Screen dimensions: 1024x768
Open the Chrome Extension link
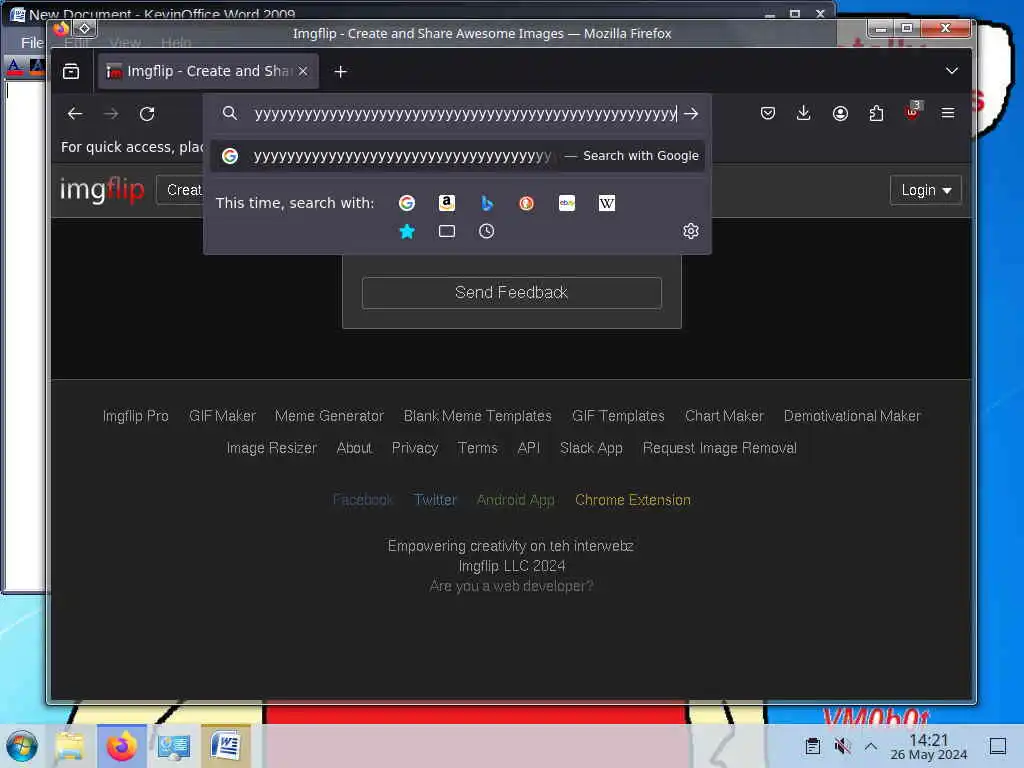(x=633, y=500)
